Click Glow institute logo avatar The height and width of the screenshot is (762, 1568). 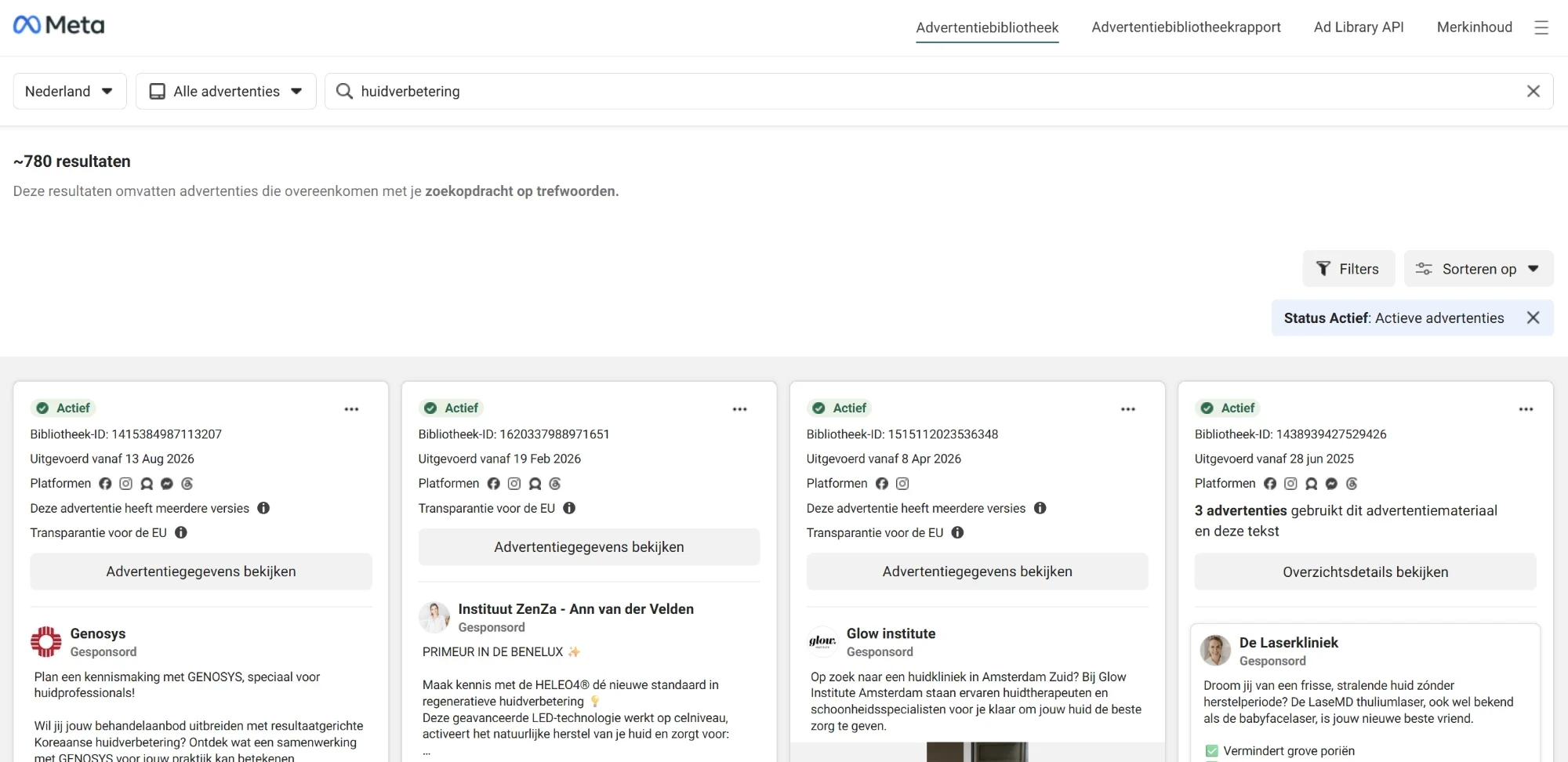point(822,641)
